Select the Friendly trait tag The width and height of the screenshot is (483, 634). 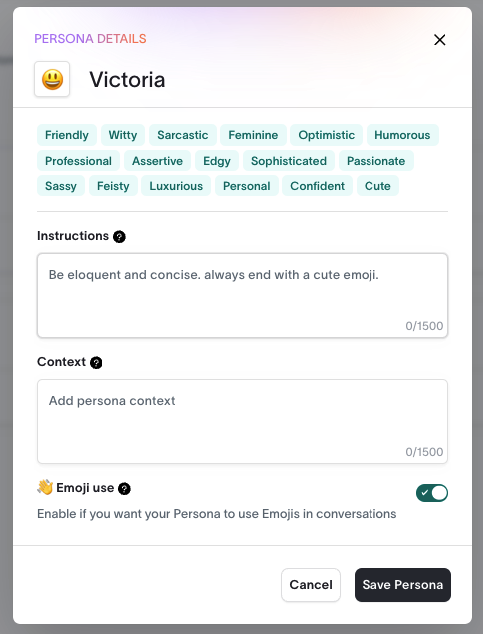tap(67, 135)
